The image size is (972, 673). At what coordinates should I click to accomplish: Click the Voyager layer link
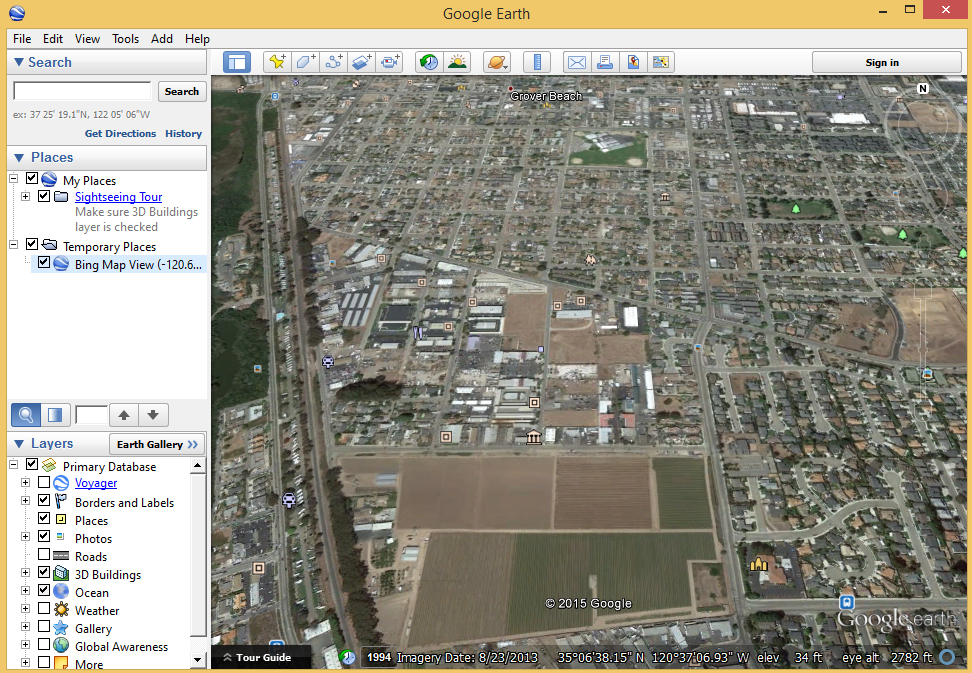(96, 483)
